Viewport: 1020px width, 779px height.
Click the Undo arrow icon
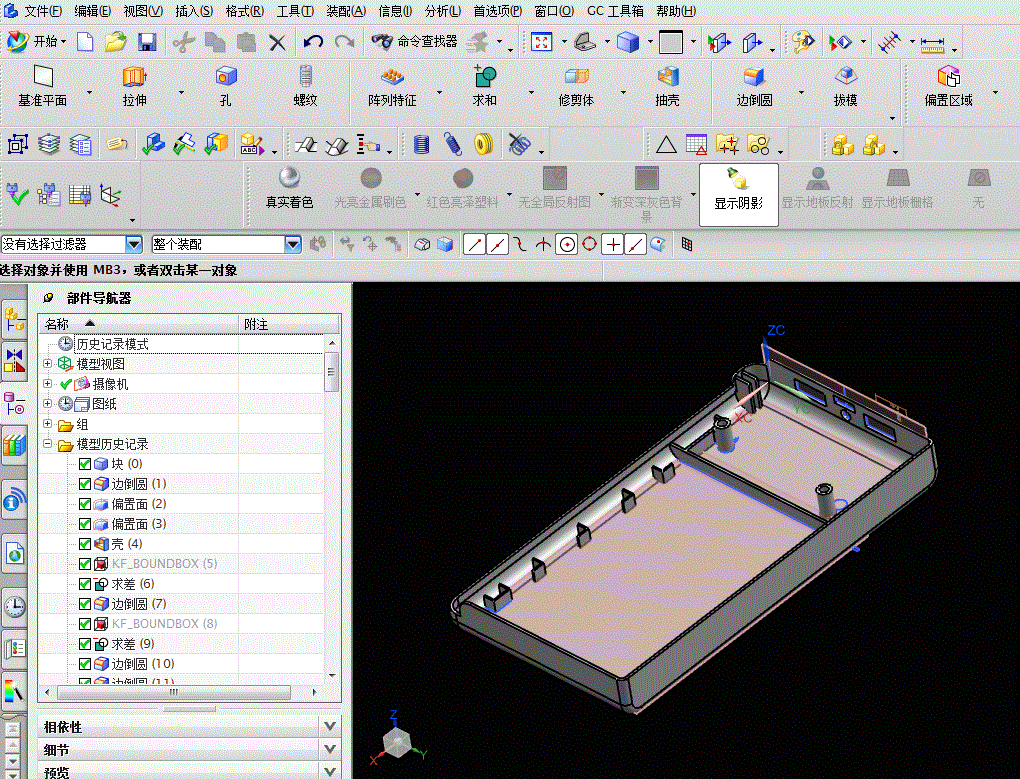pyautogui.click(x=313, y=42)
